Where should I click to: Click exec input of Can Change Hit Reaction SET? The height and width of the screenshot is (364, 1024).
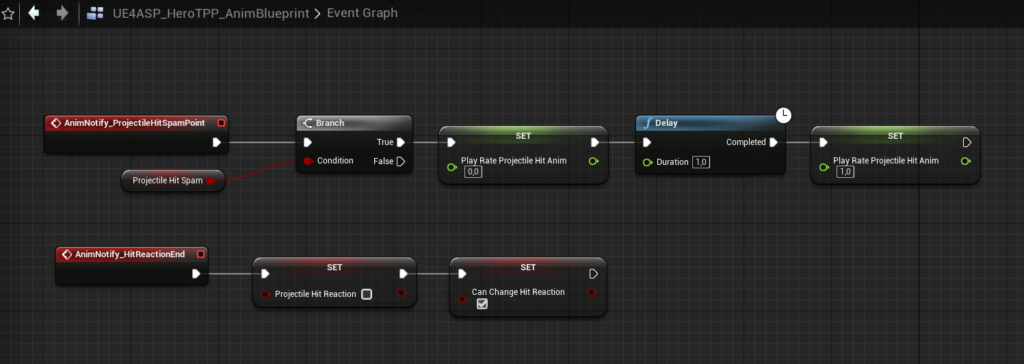(x=462, y=274)
